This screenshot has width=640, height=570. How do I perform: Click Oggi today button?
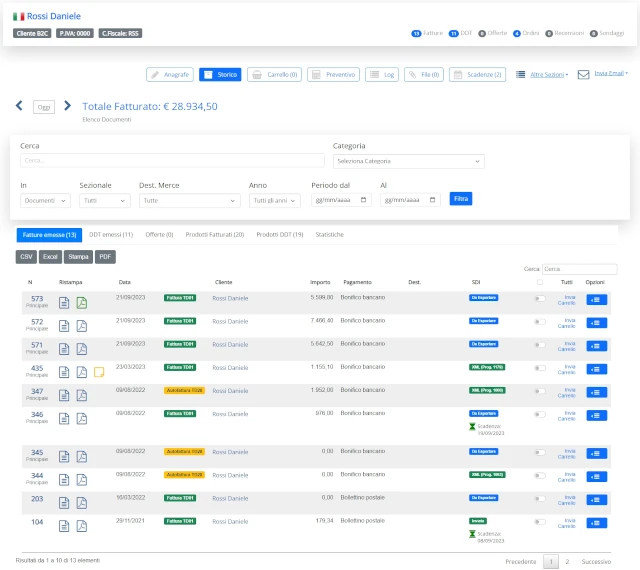point(44,107)
